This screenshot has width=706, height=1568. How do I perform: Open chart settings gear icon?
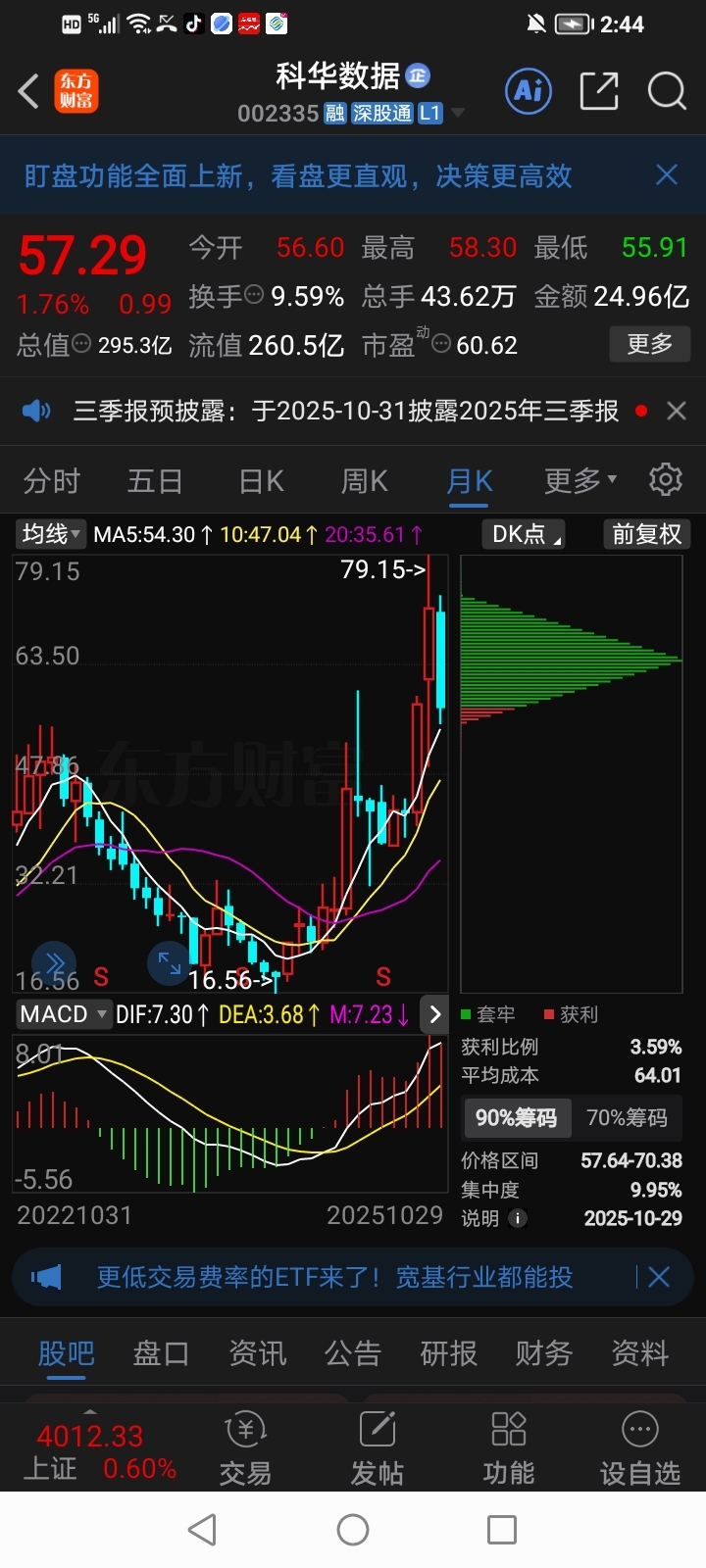coord(666,479)
